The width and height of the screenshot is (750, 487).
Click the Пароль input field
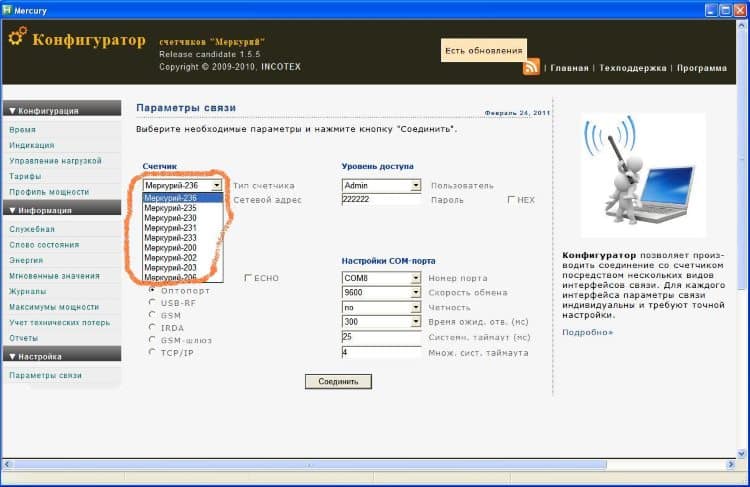click(382, 200)
